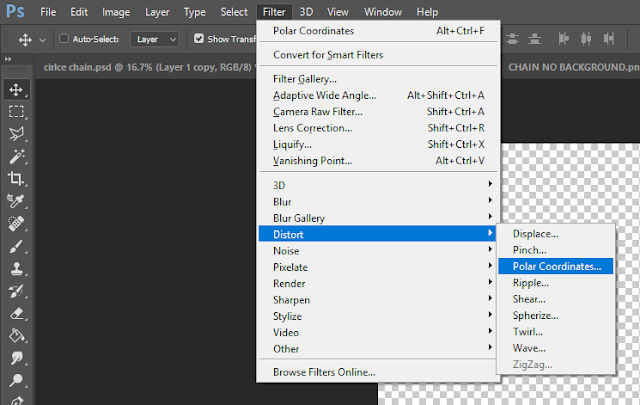
Task: Click the Move tool preset icon in options bar
Action: [25, 40]
